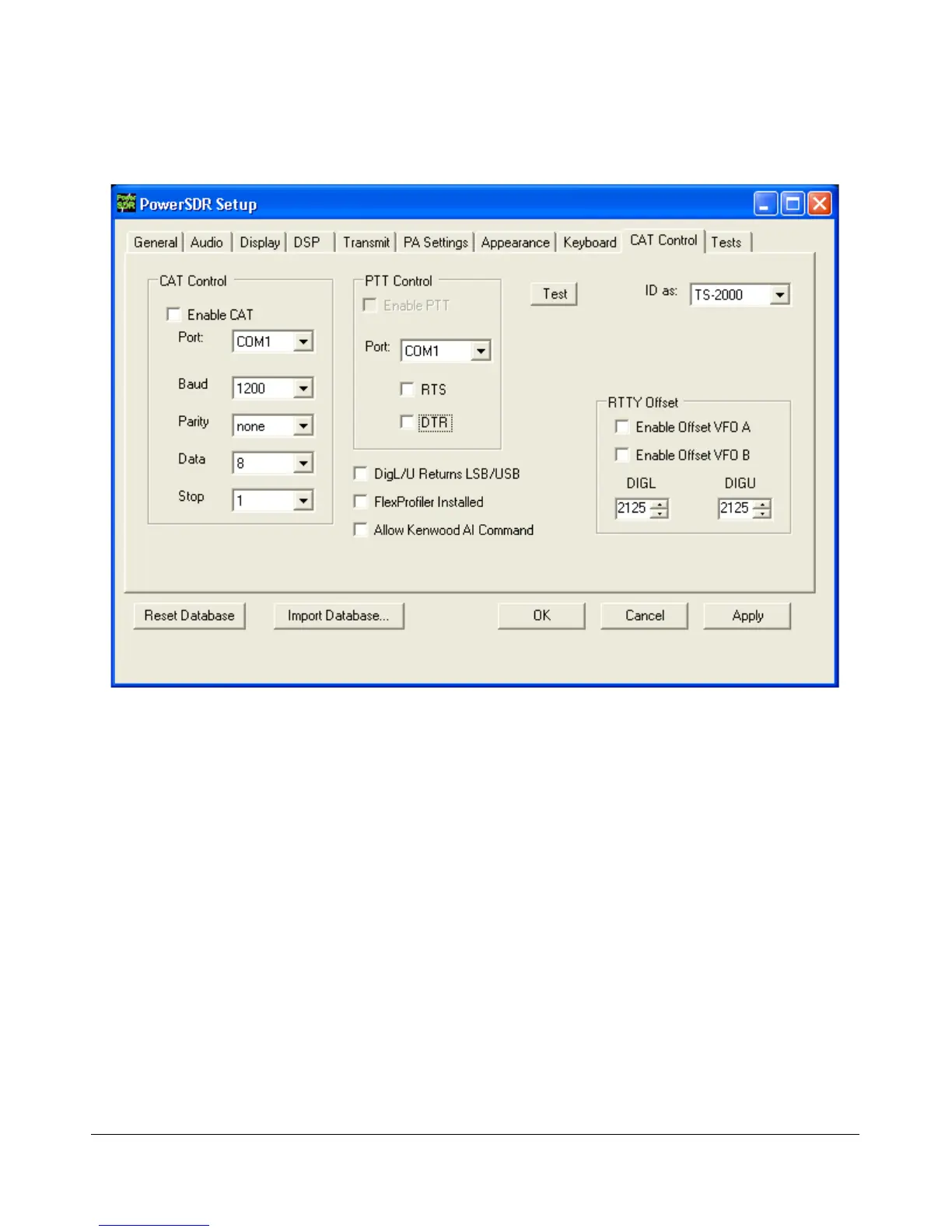Switch to the Keyboard tab

590,243
